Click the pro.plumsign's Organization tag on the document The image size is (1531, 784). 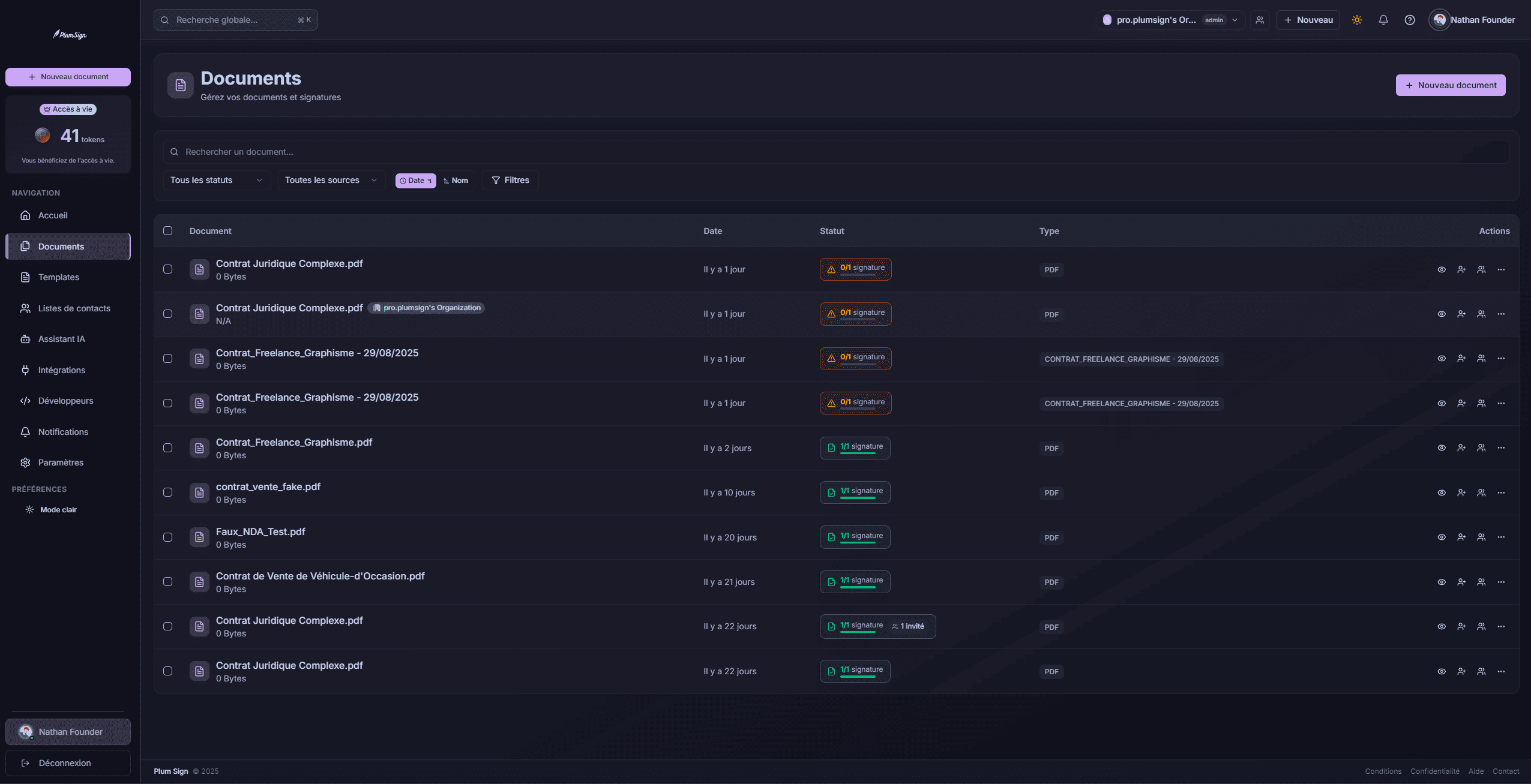point(426,308)
